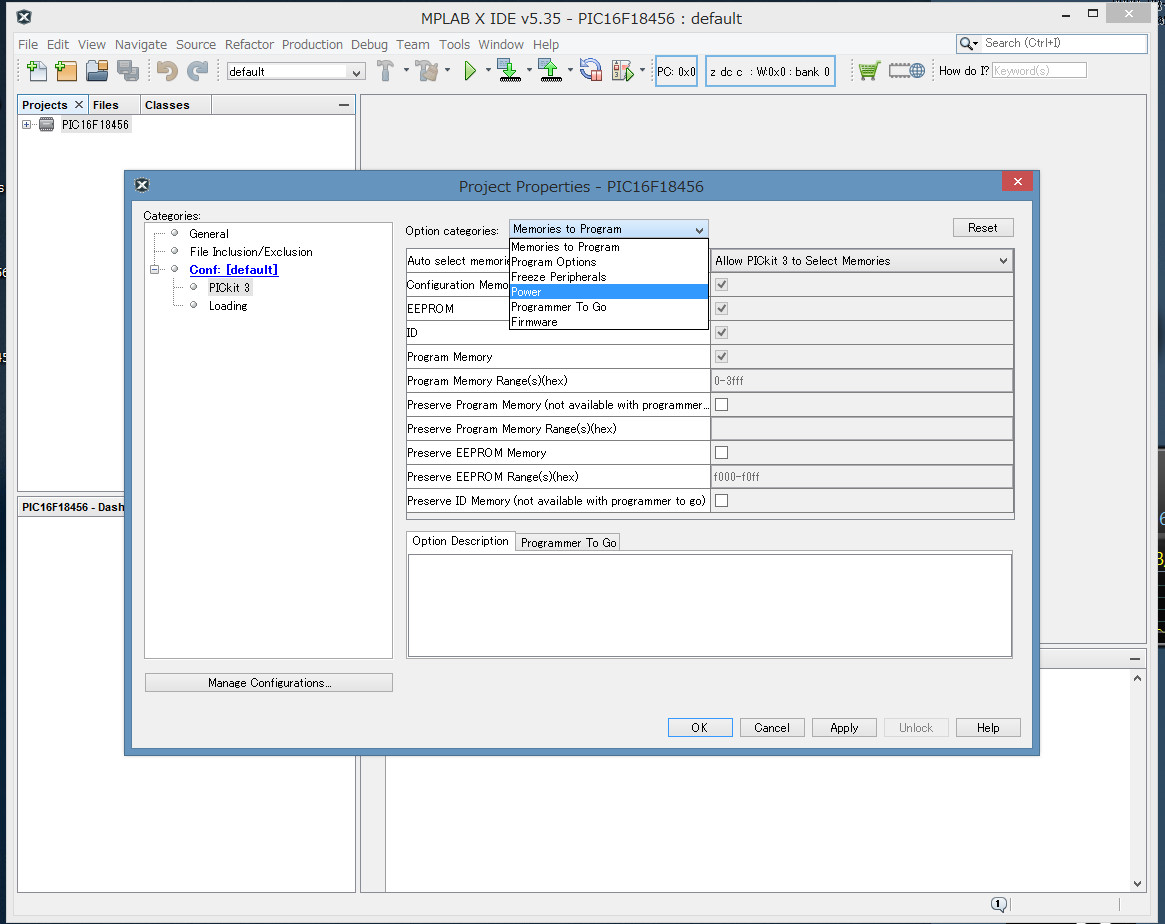Expand the PIC16F18456 project node
The image size is (1165, 924).
coord(27,125)
